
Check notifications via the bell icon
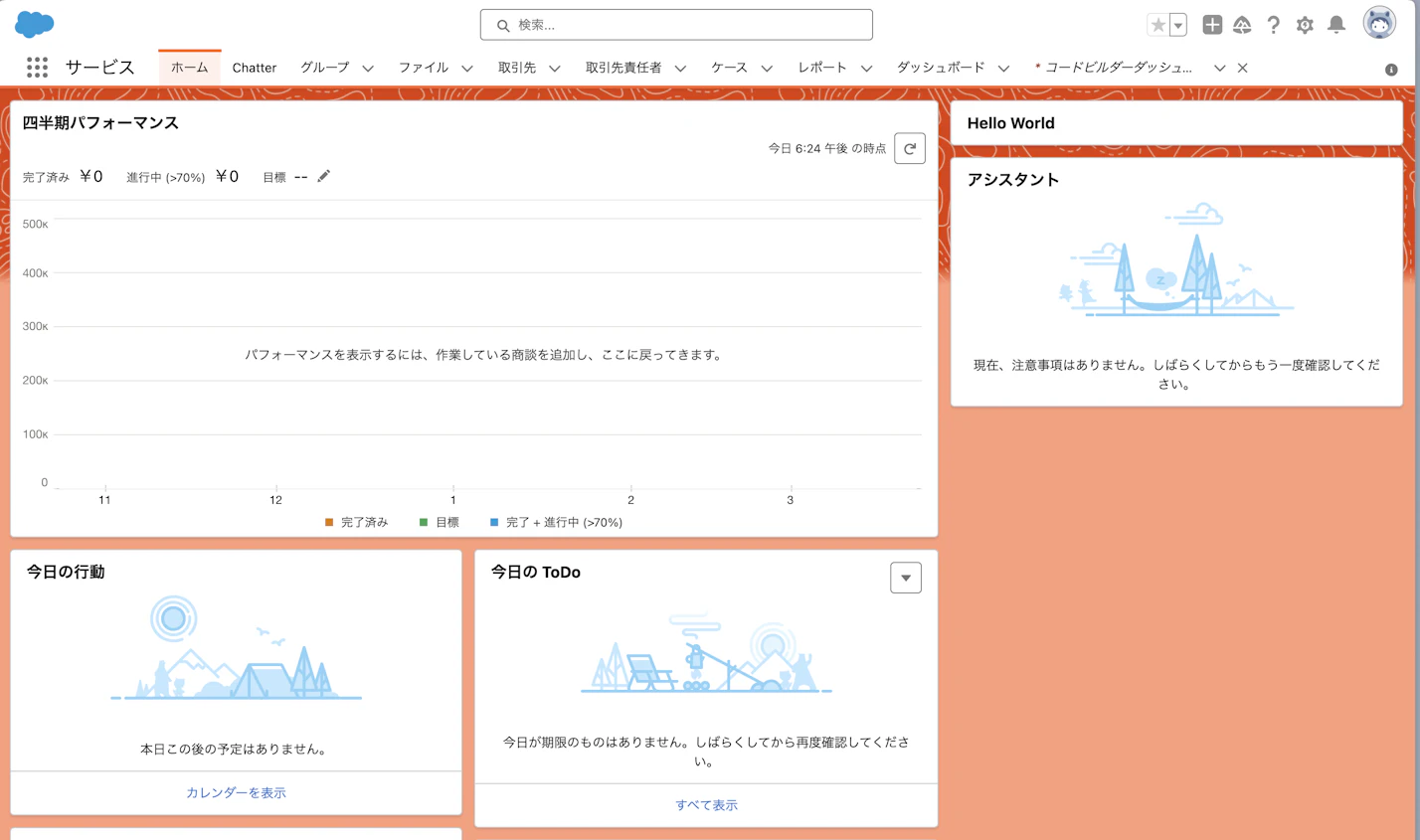pyautogui.click(x=1335, y=25)
